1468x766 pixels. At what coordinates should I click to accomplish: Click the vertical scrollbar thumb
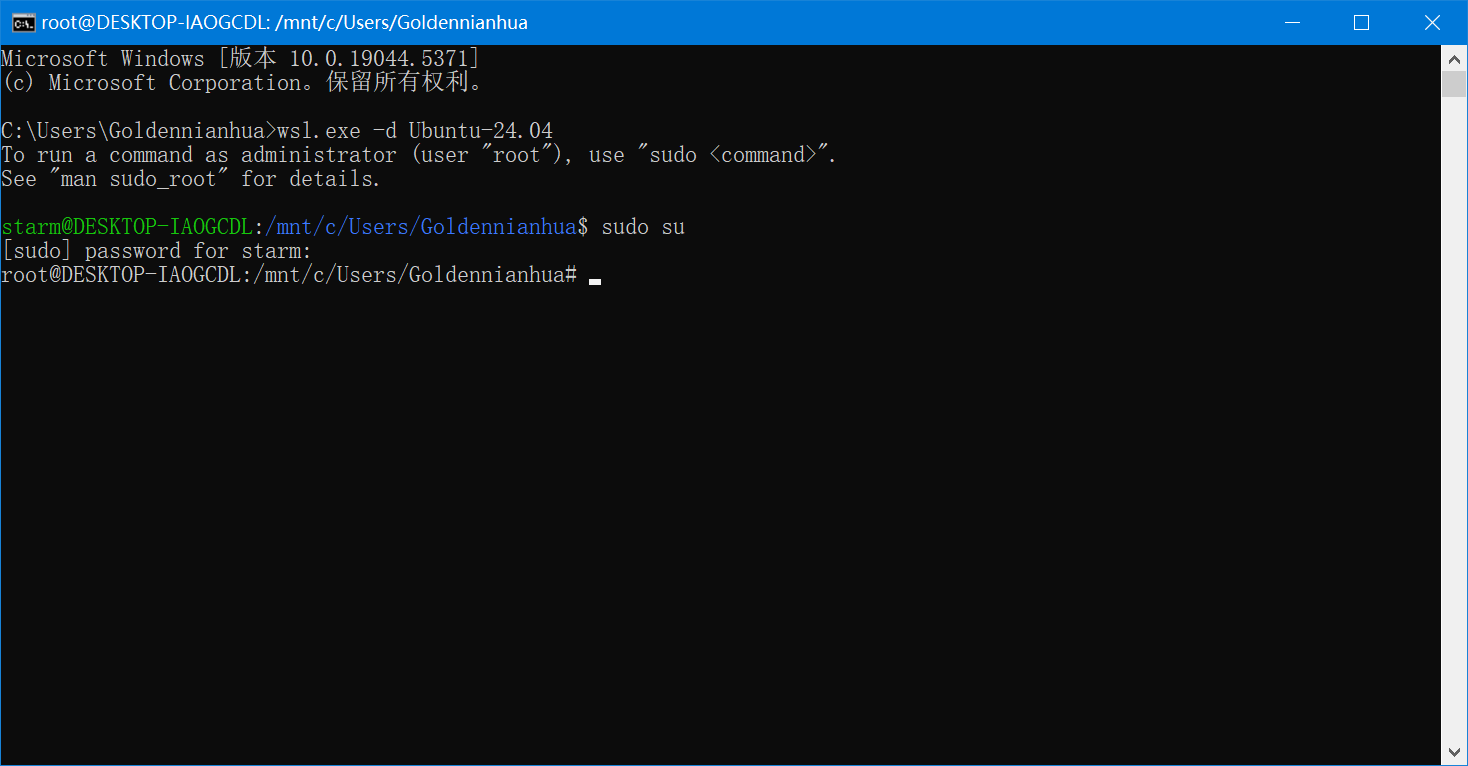[x=1454, y=84]
